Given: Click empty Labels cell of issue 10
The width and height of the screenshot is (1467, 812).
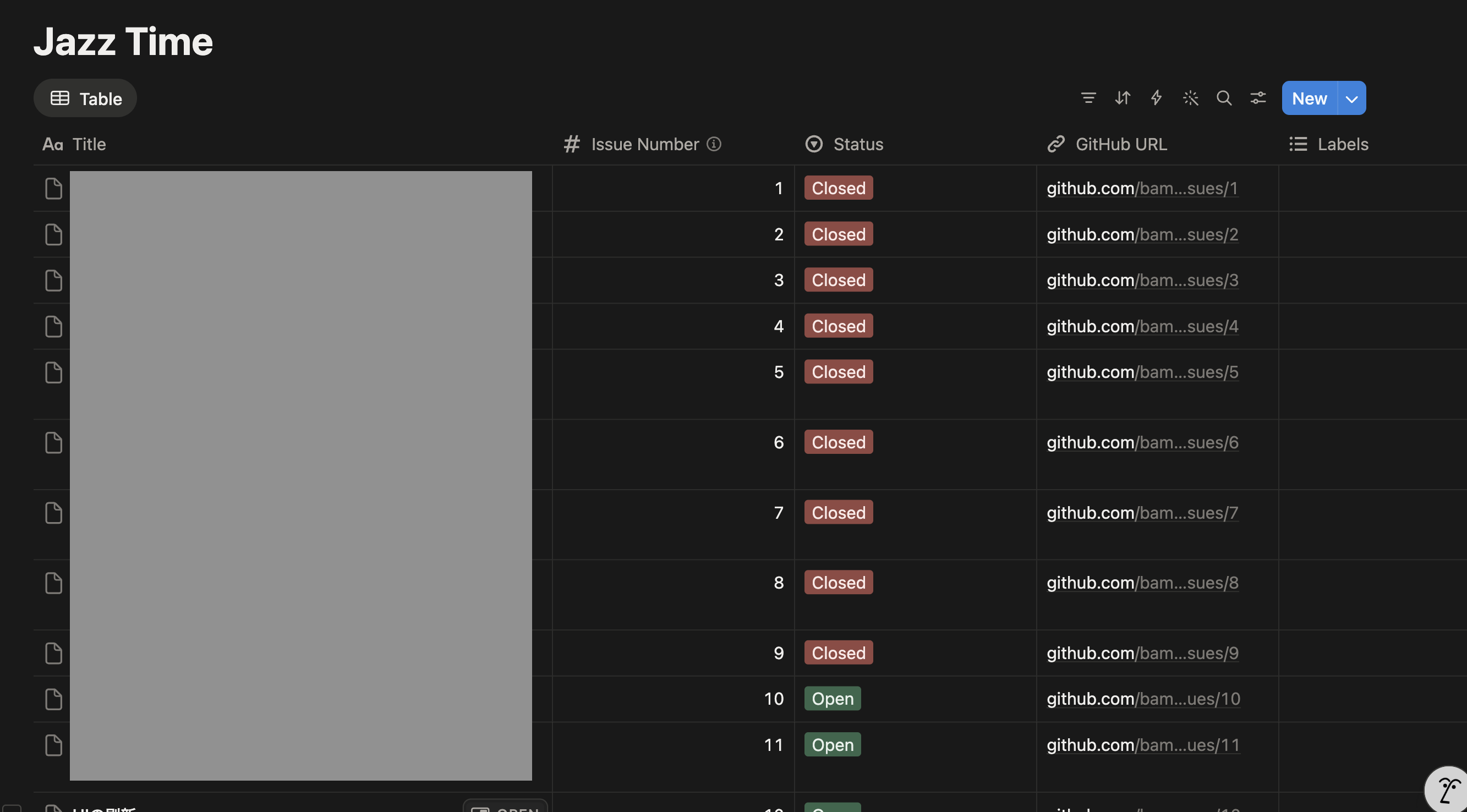Looking at the screenshot, I should (x=1372, y=699).
